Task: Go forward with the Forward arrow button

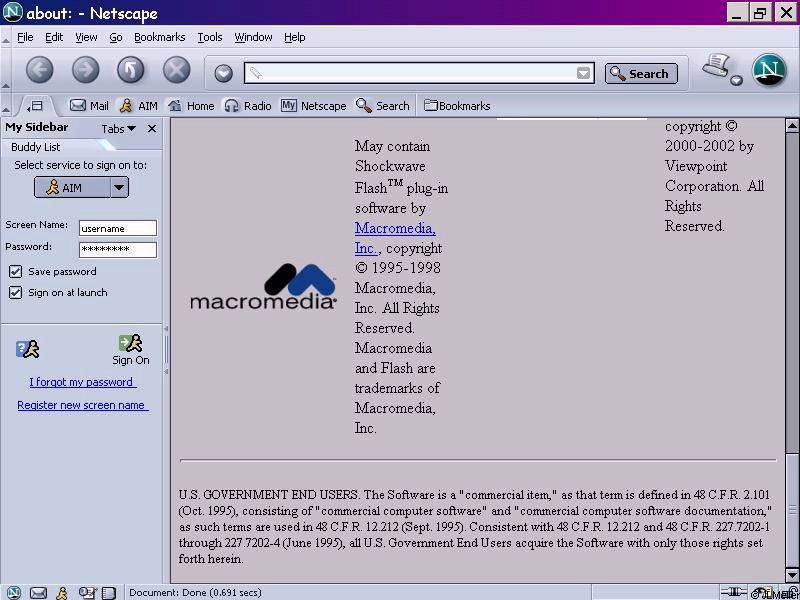Action: (85, 70)
